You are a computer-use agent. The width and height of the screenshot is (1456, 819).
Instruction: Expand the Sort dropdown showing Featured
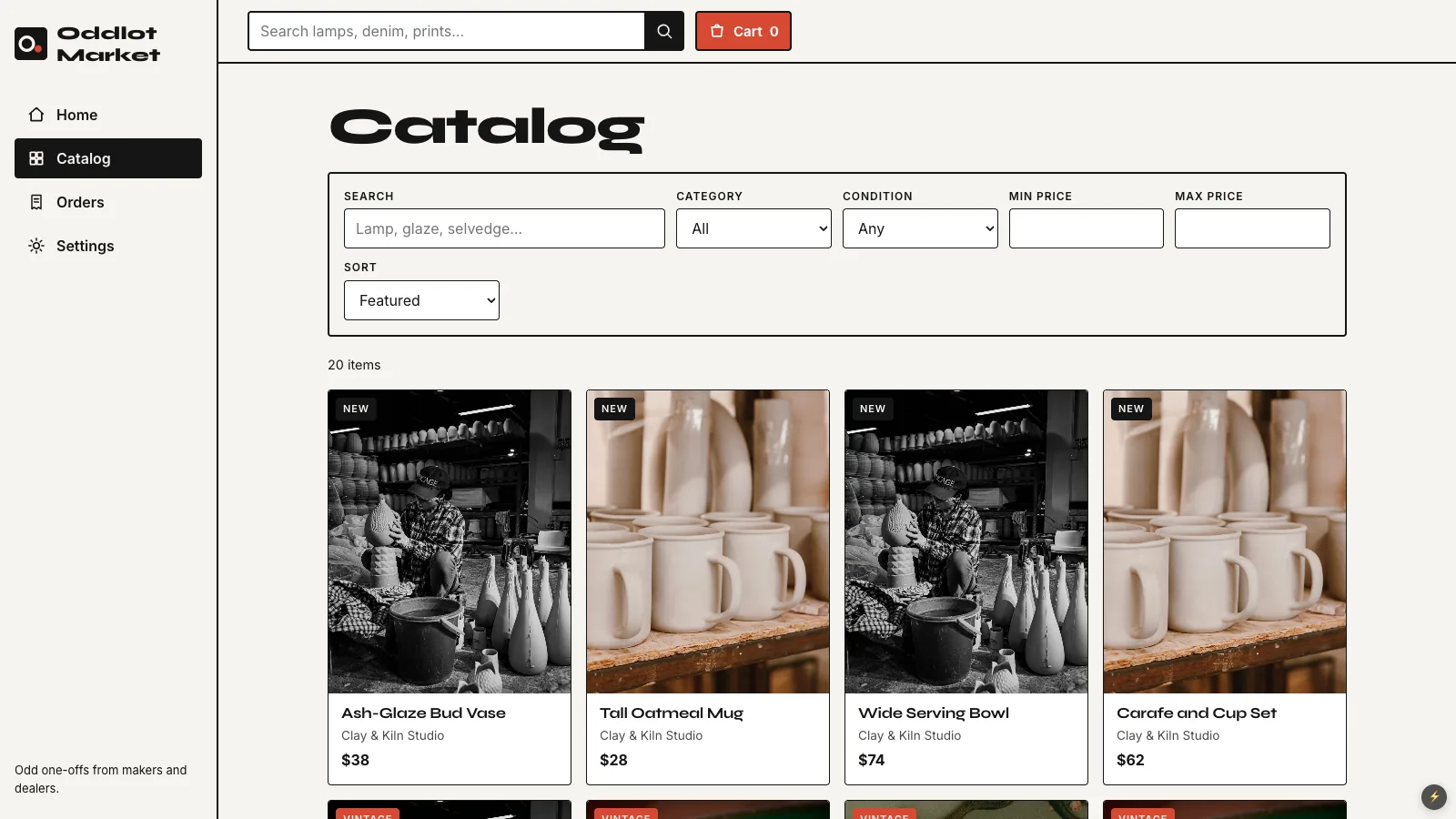(x=421, y=300)
